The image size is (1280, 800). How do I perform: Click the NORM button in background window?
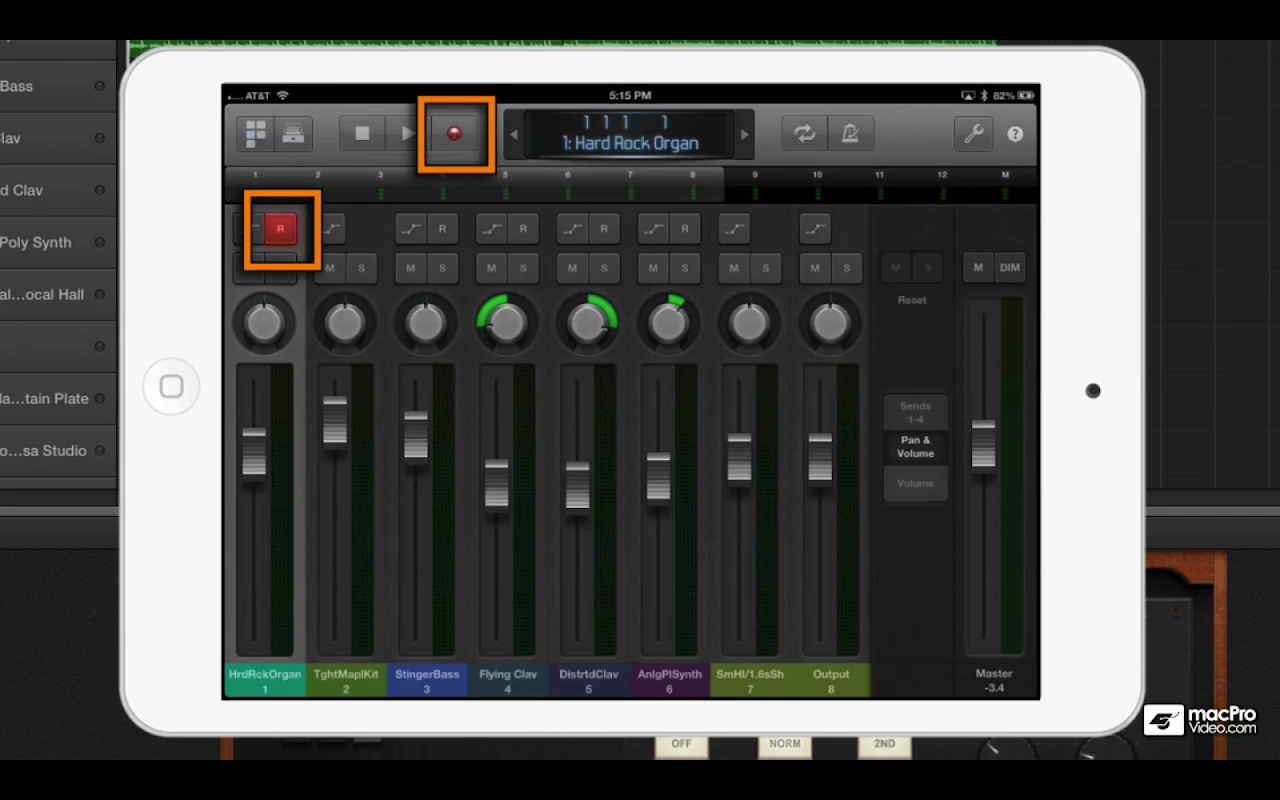click(785, 745)
